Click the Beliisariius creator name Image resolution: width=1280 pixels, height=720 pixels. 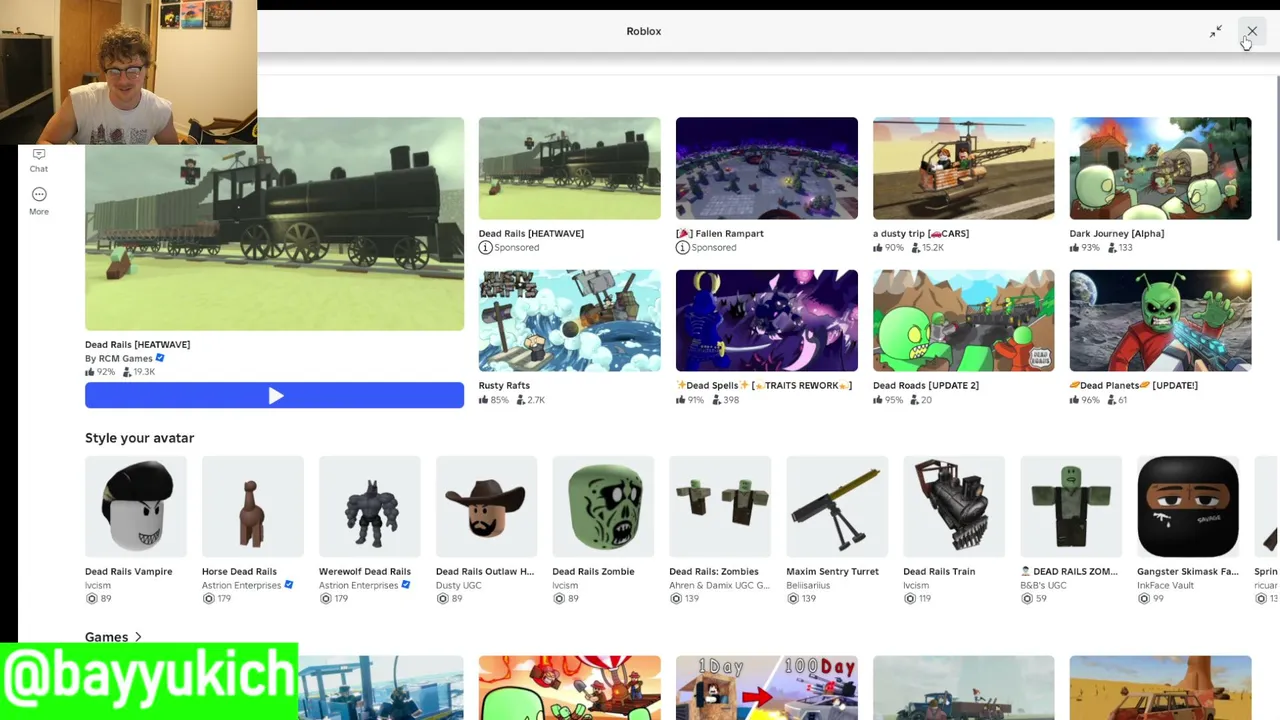(808, 585)
